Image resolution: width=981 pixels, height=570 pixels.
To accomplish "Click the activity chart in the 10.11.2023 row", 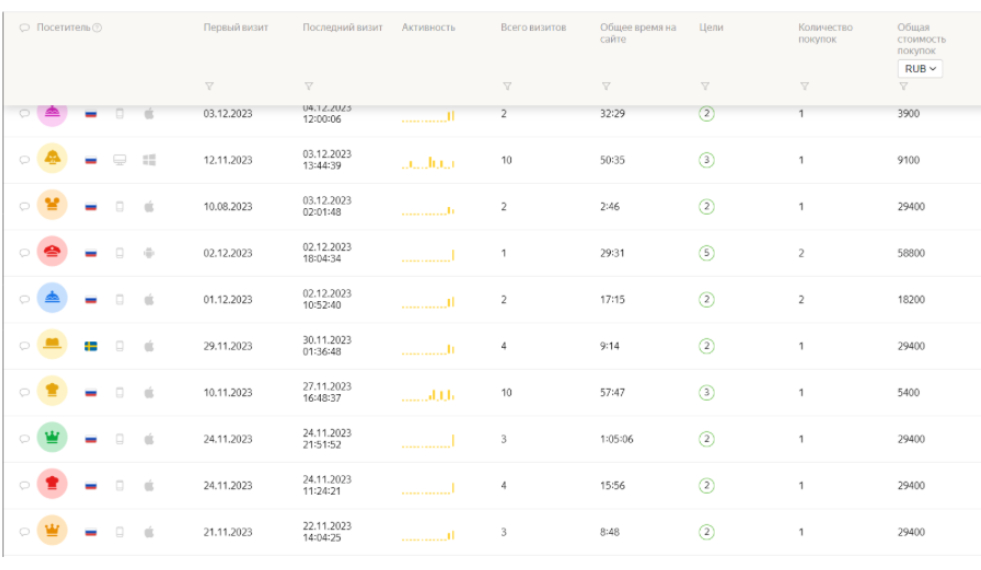I will (x=428, y=394).
